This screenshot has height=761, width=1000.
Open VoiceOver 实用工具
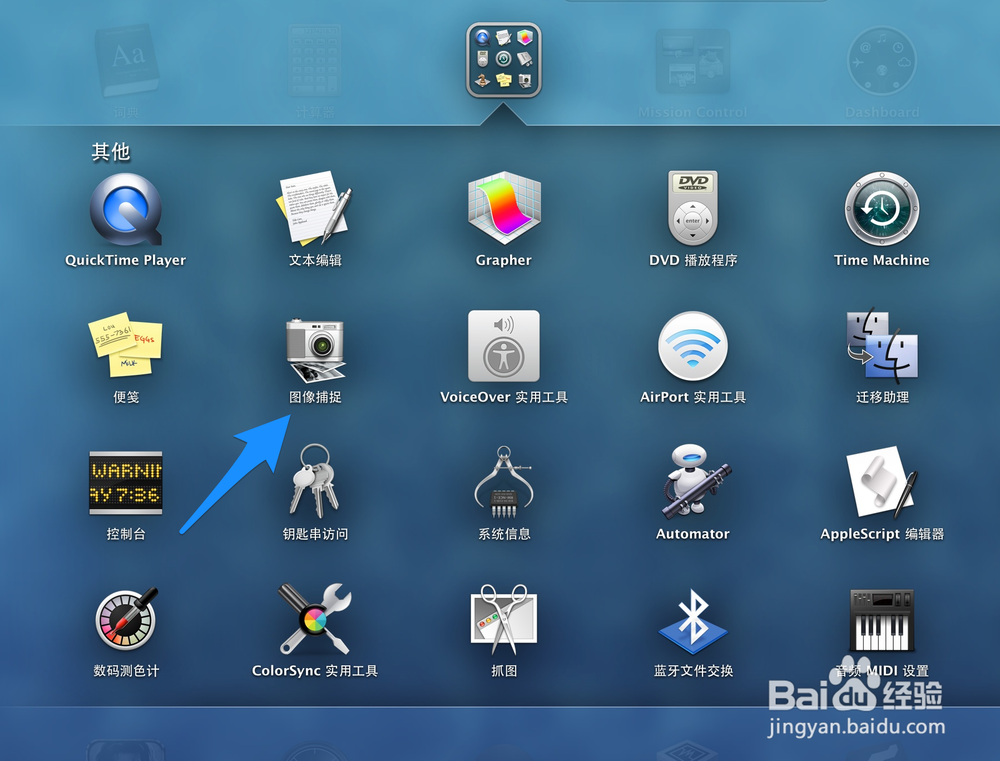pos(504,346)
